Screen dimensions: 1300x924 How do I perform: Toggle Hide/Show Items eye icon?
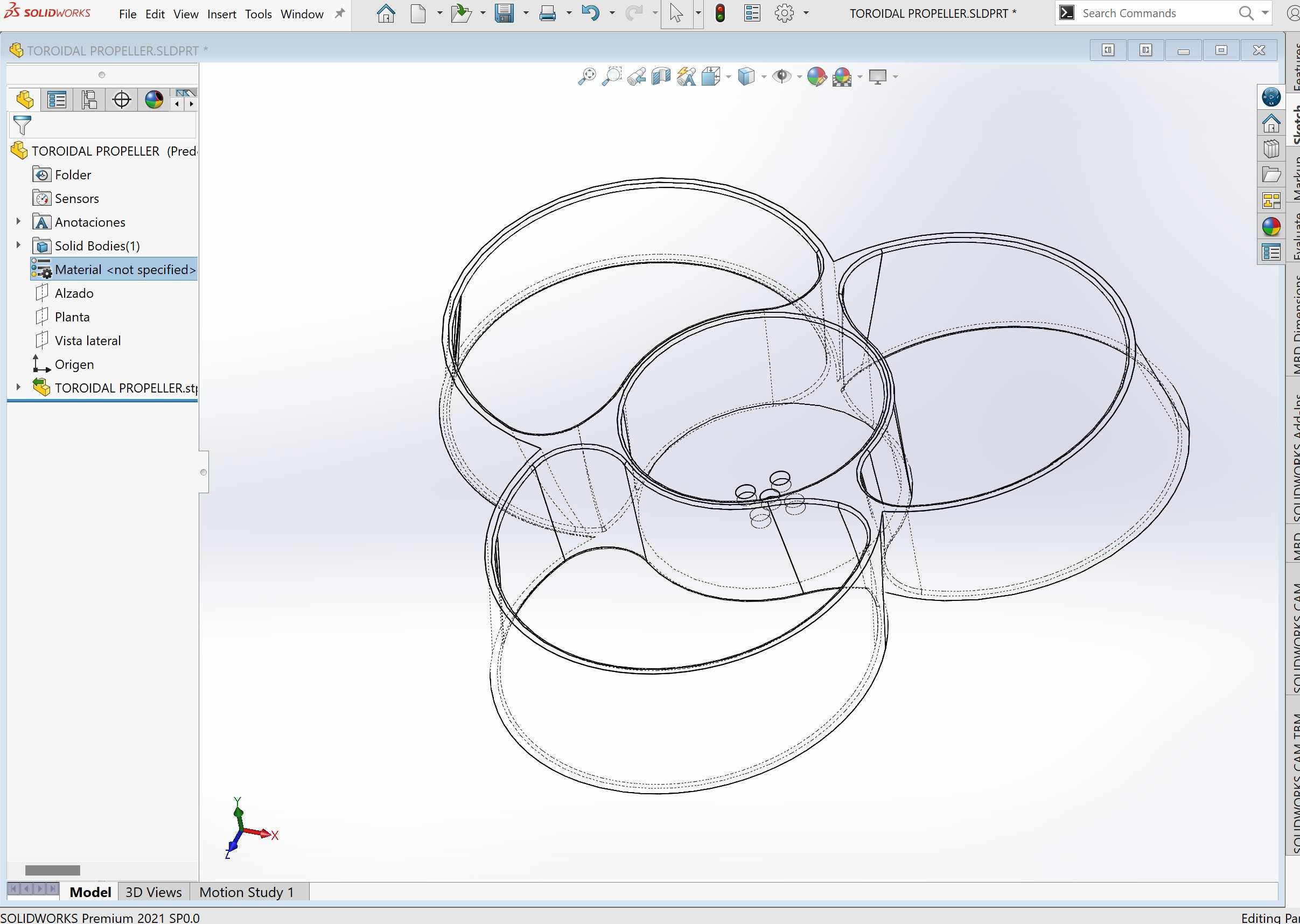click(x=782, y=76)
